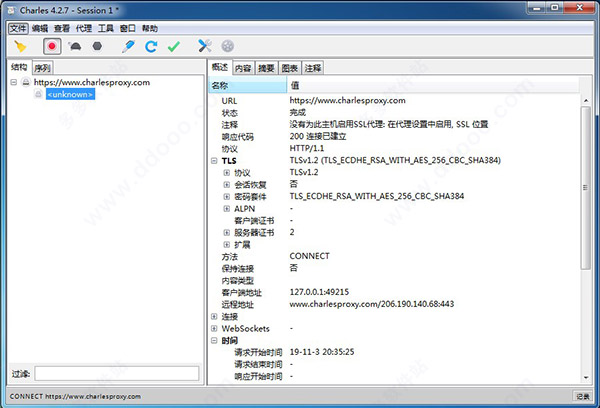This screenshot has height=408, width=600.
Task: Select the <unknown> request entry
Action: click(70, 94)
